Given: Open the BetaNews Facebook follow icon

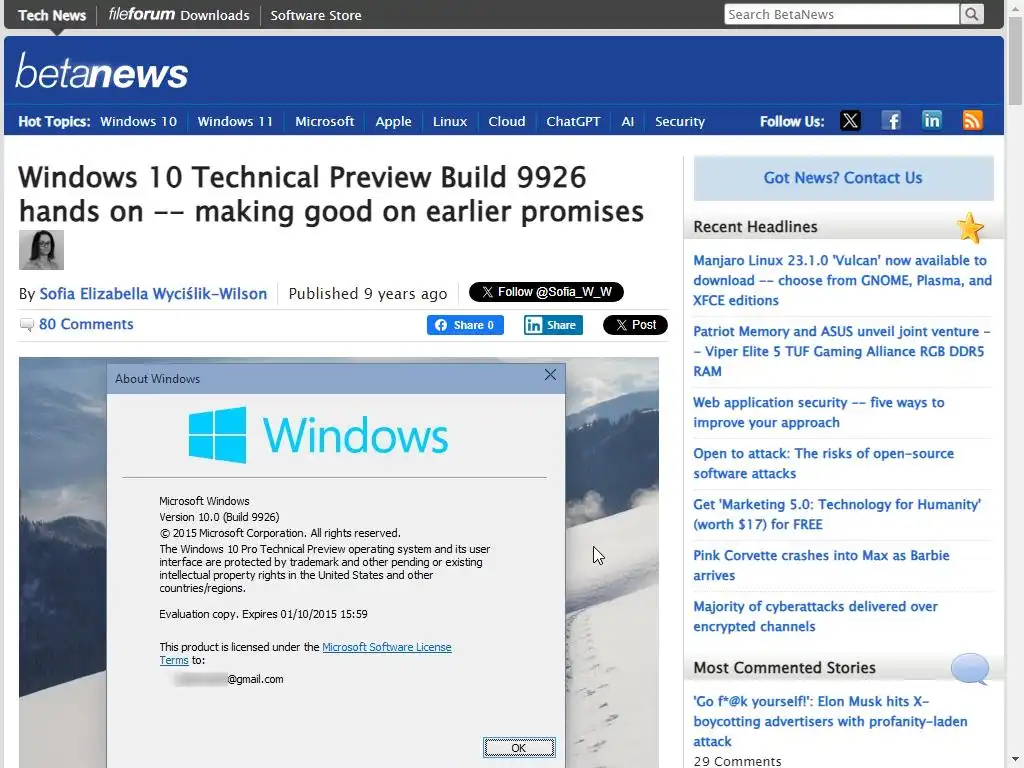Looking at the screenshot, I should click(891, 121).
